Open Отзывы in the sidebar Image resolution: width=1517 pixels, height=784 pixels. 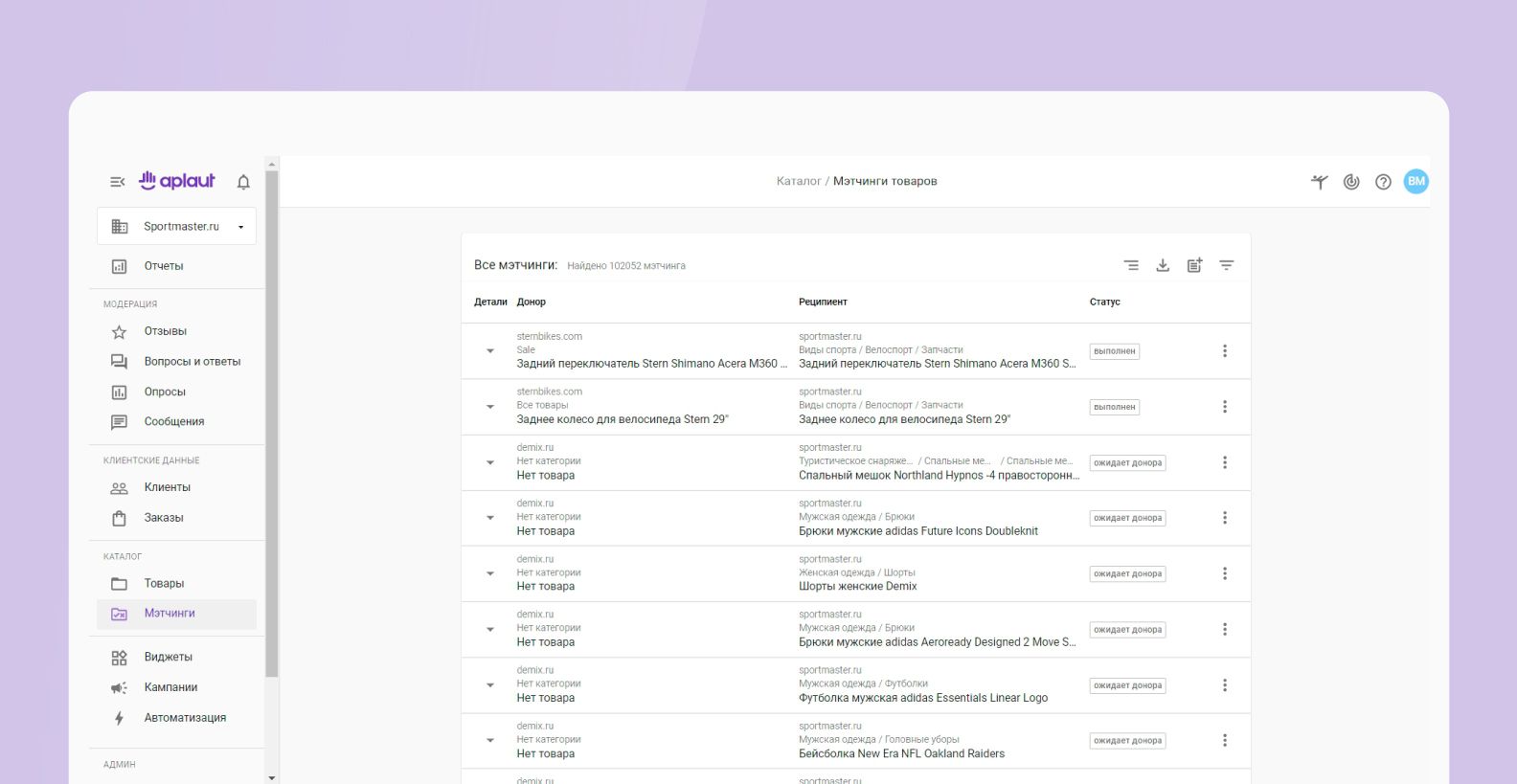(165, 331)
